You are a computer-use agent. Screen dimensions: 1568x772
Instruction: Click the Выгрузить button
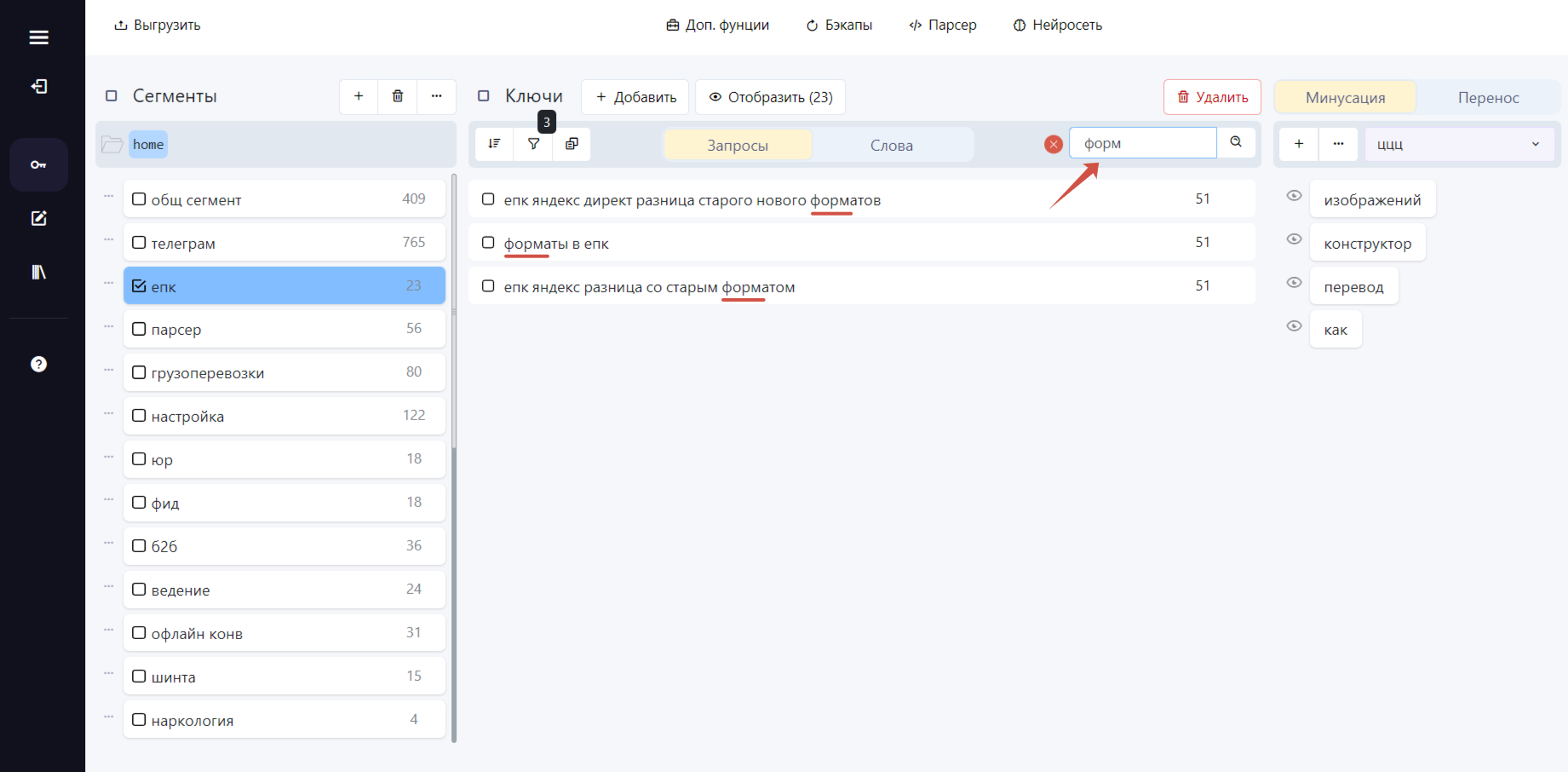158,25
